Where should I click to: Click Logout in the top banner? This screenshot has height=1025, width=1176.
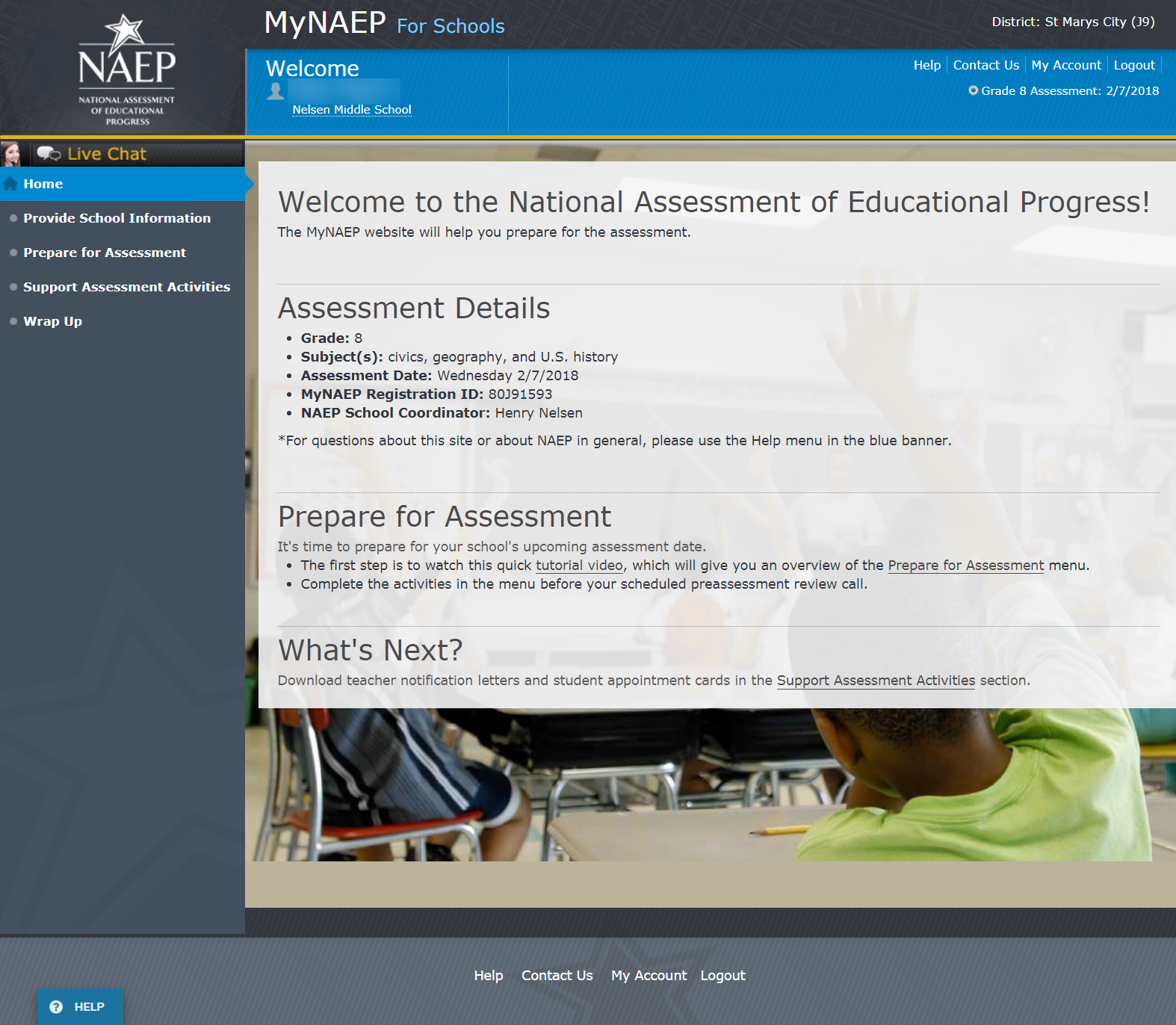[x=1134, y=65]
